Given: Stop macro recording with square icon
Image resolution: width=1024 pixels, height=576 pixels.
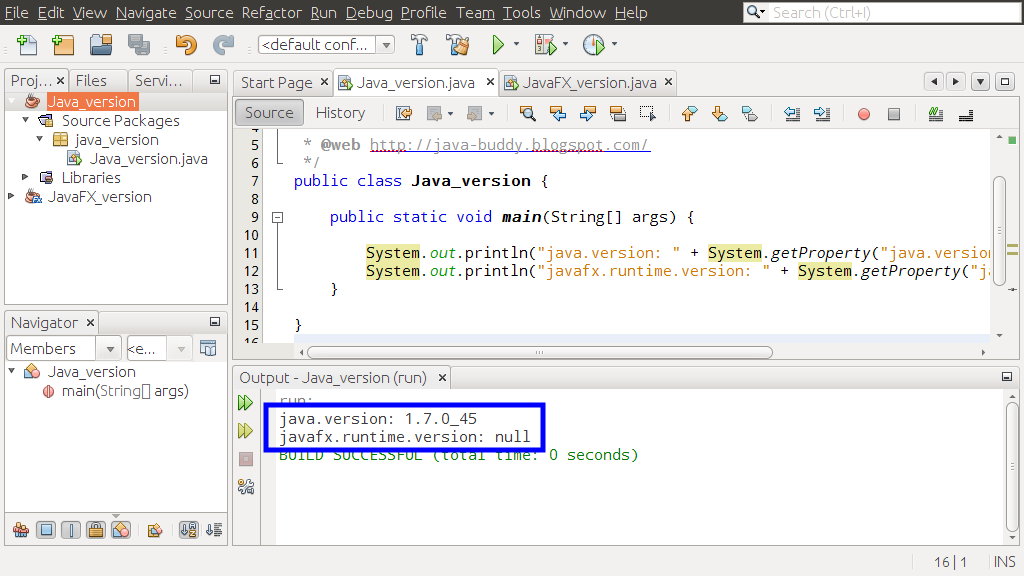Looking at the screenshot, I should [x=894, y=114].
